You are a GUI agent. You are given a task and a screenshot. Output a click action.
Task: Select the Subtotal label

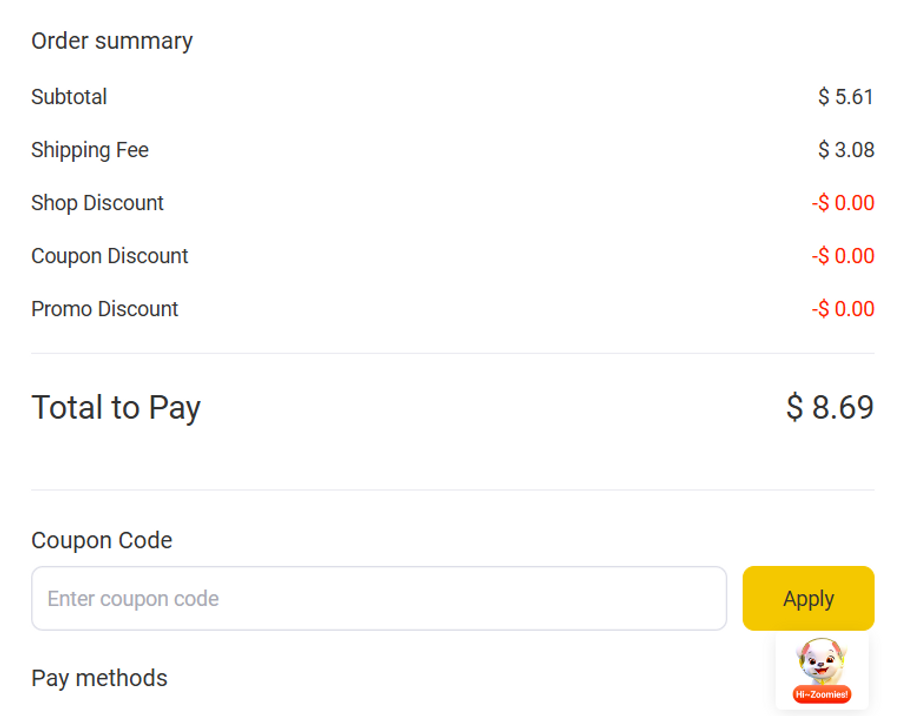coord(69,97)
